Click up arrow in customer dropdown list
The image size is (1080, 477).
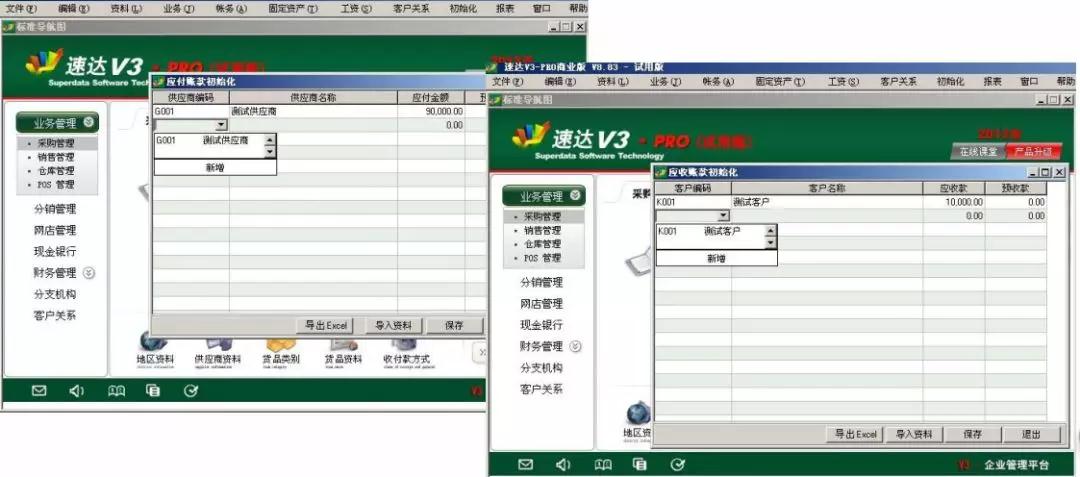click(770, 231)
